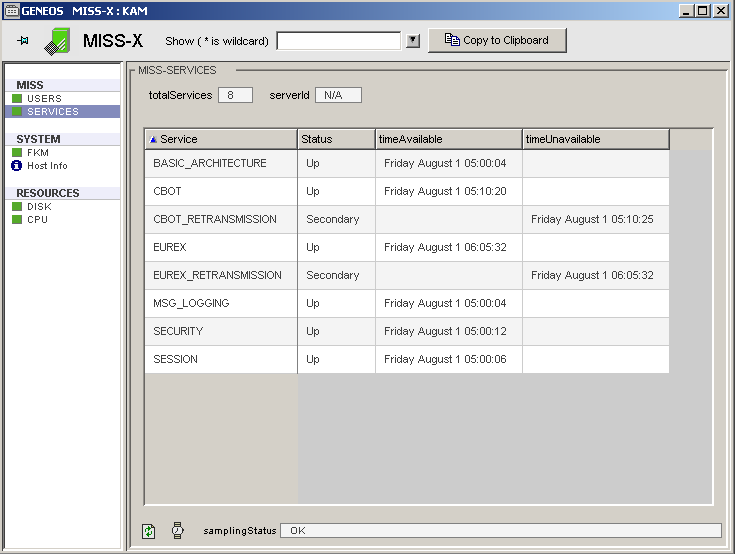Select USERS in the MISS section
This screenshot has width=736, height=554.
tap(44, 99)
